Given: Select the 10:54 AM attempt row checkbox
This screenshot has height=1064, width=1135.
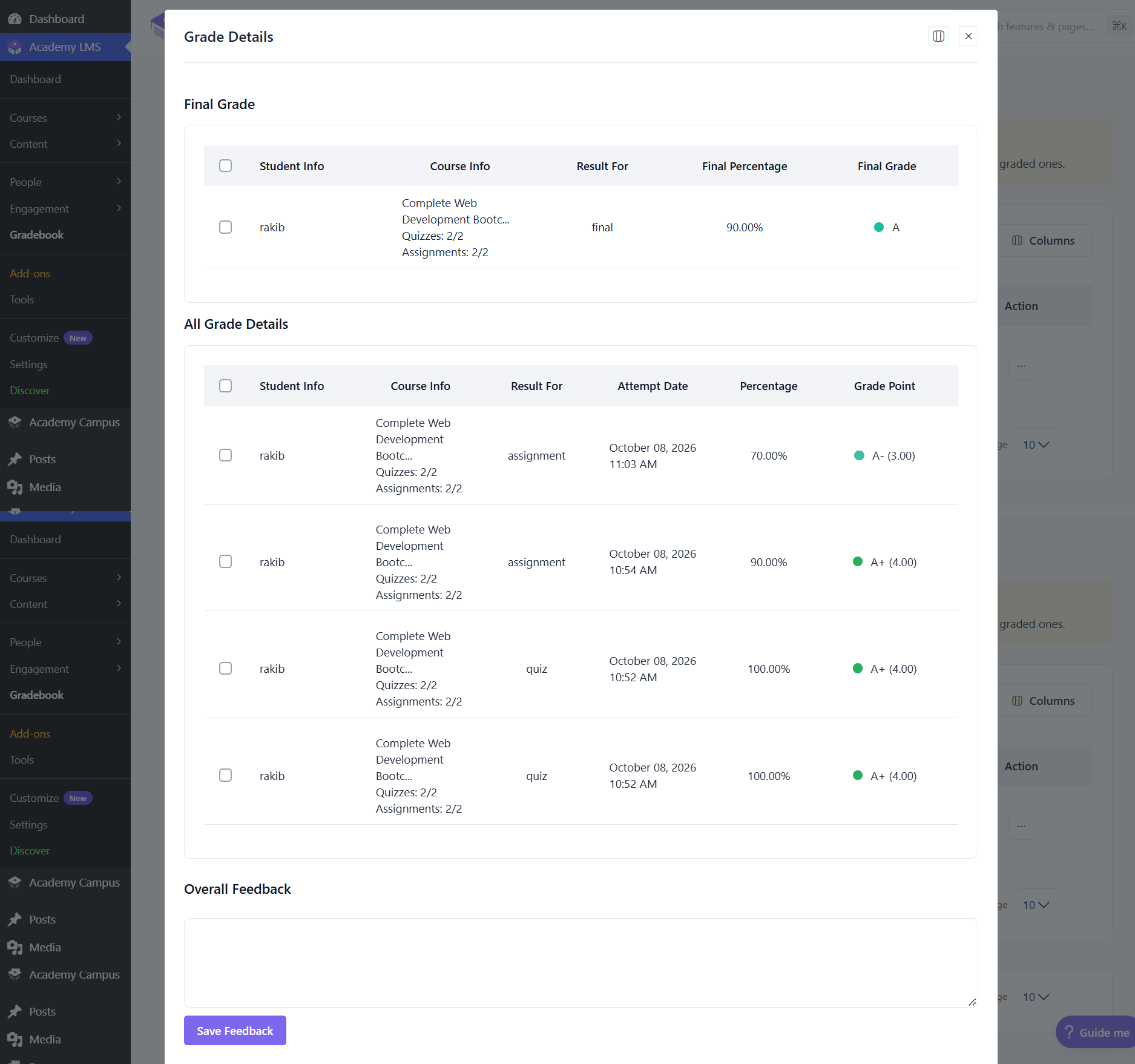Looking at the screenshot, I should (225, 561).
